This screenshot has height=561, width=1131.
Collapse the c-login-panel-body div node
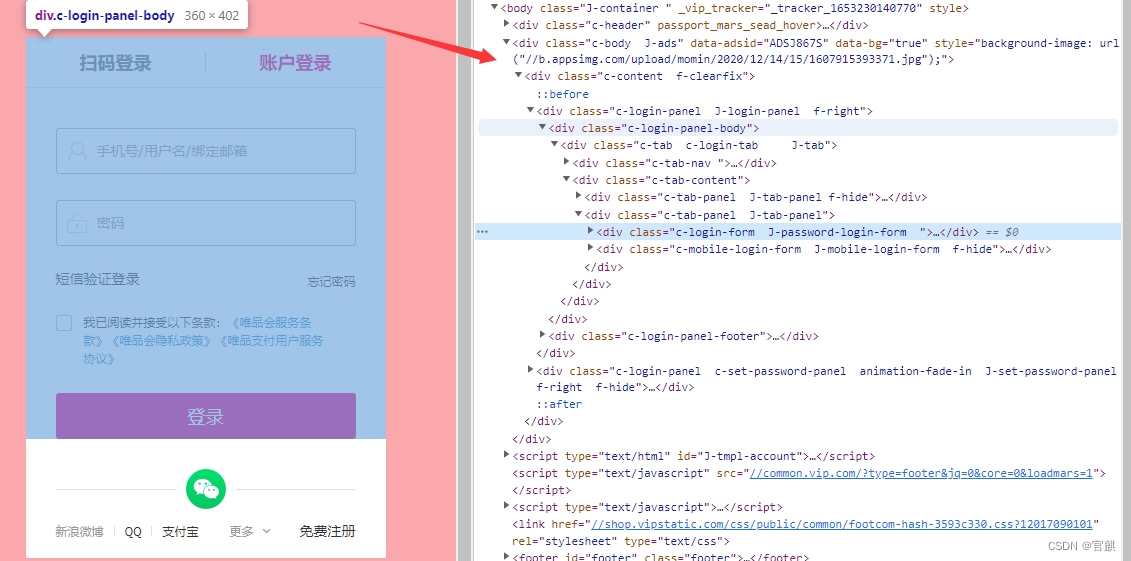point(543,128)
